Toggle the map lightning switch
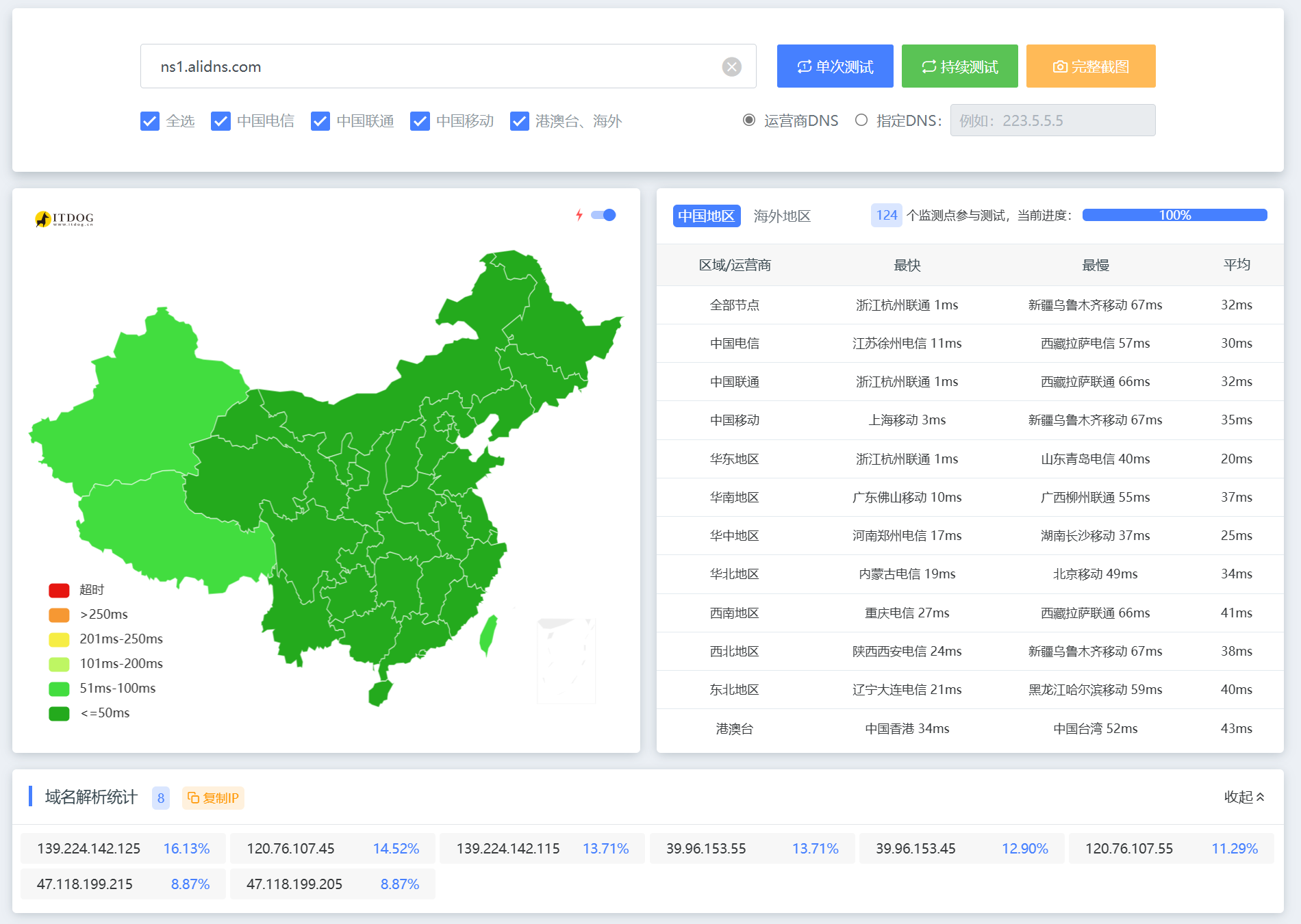 click(603, 215)
